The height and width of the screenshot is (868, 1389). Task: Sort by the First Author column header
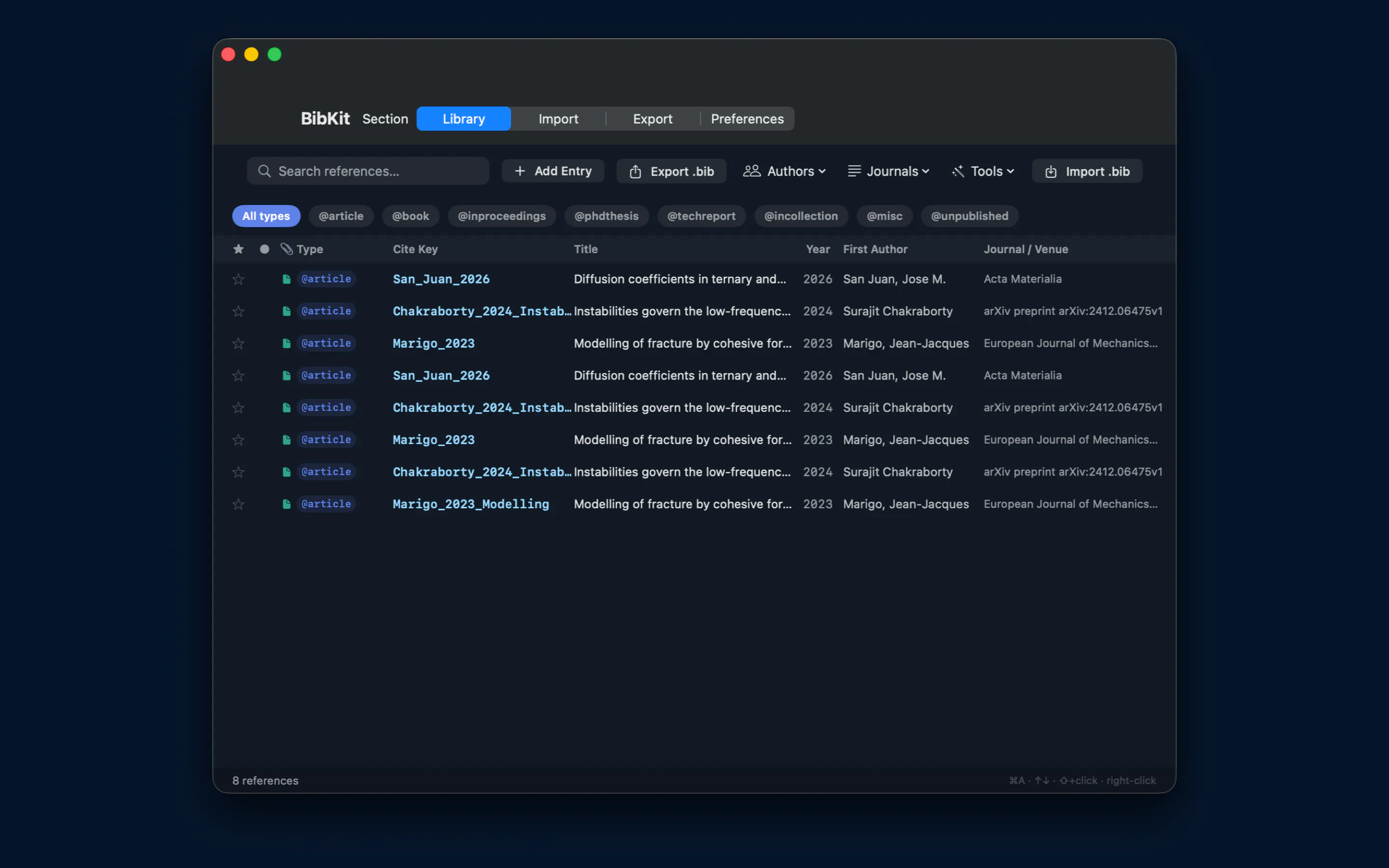[875, 249]
